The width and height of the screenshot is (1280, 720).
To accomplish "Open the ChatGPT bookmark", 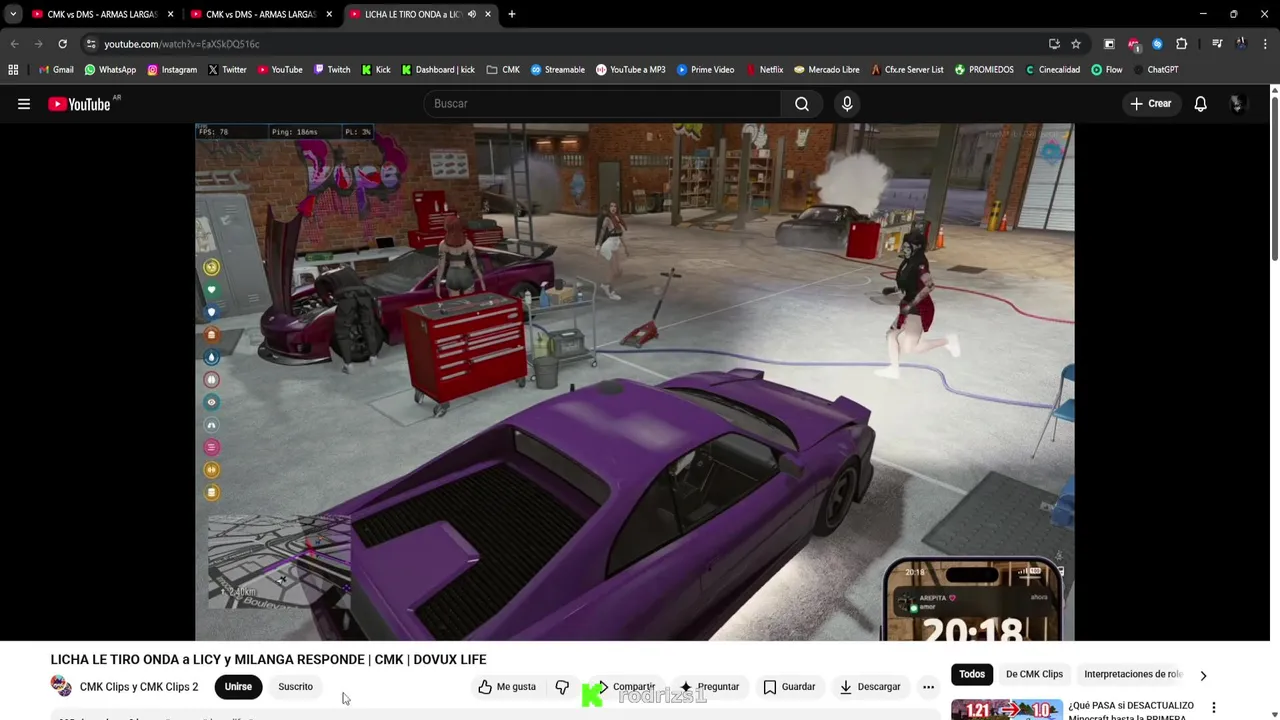I will [x=1155, y=70].
